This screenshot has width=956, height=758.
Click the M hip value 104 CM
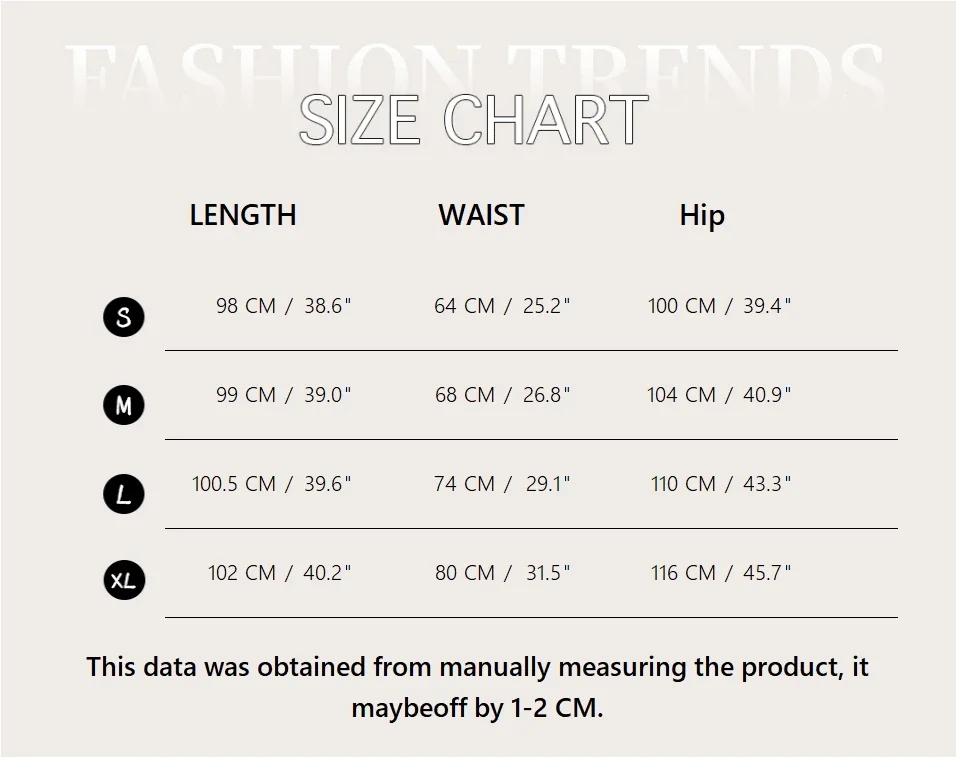point(682,395)
